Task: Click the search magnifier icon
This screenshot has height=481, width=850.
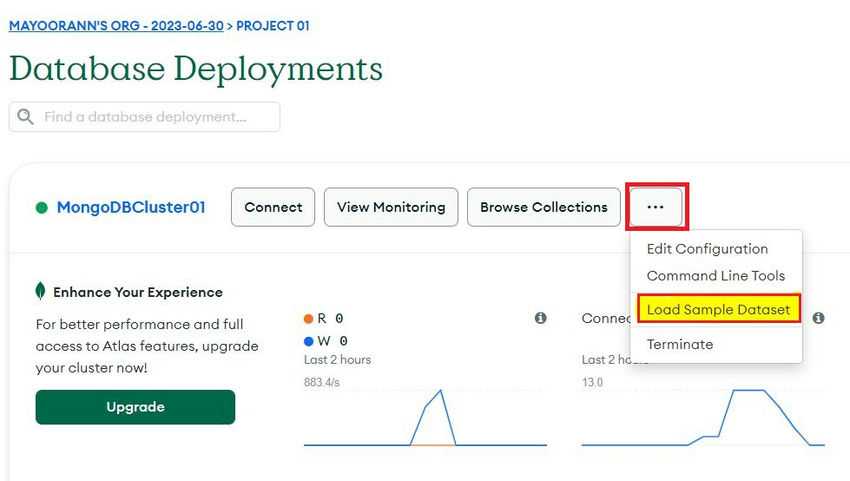Action: pos(25,117)
